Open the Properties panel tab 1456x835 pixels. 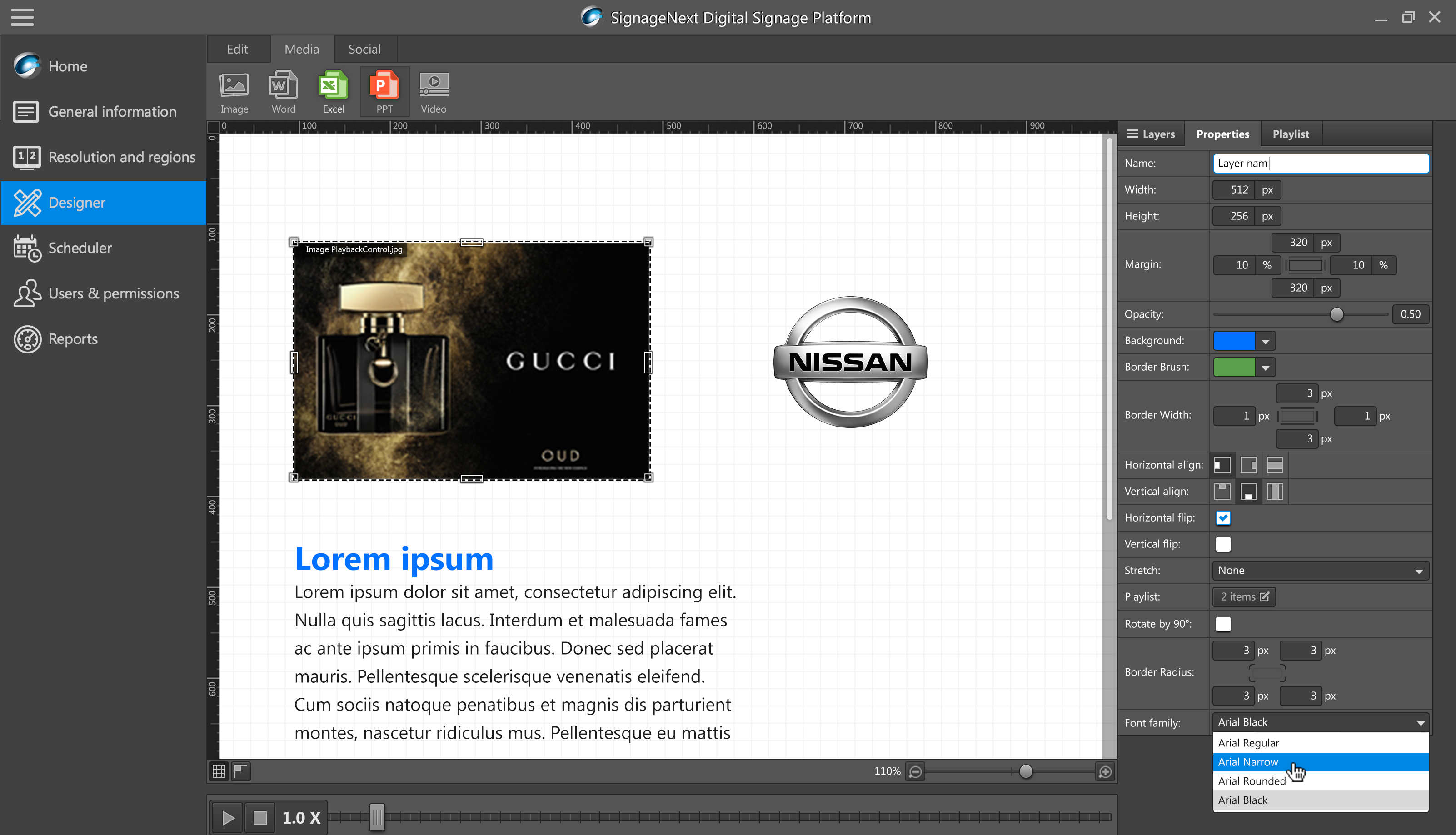(x=1222, y=134)
